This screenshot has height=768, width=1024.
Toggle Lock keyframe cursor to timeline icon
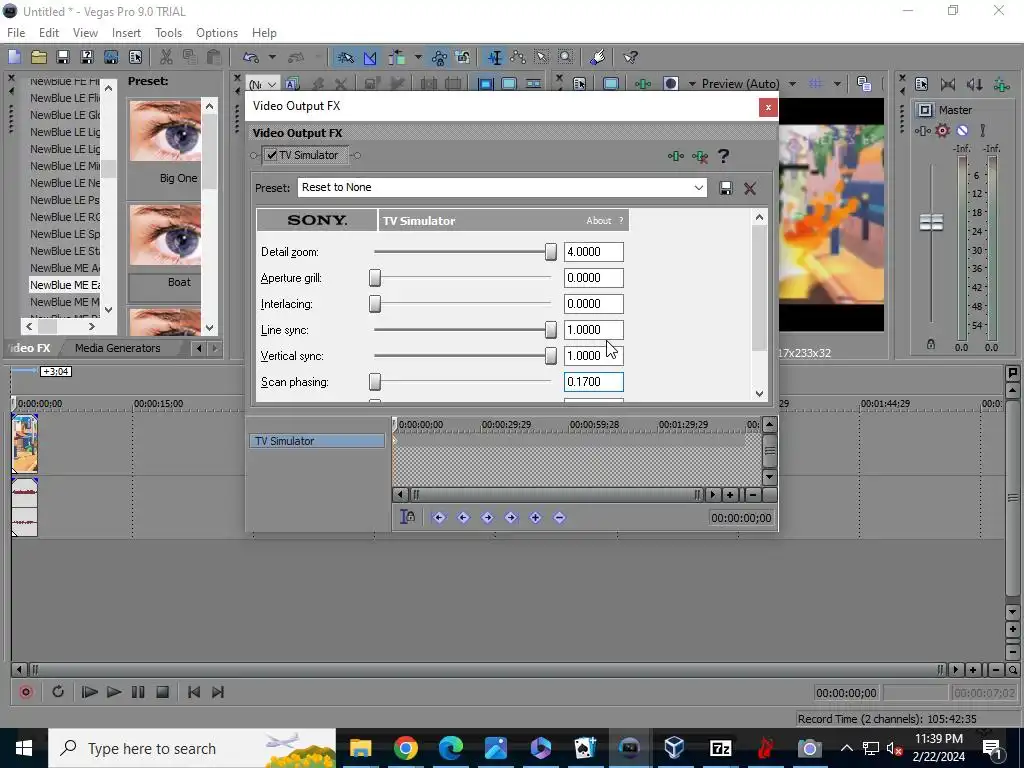408,517
